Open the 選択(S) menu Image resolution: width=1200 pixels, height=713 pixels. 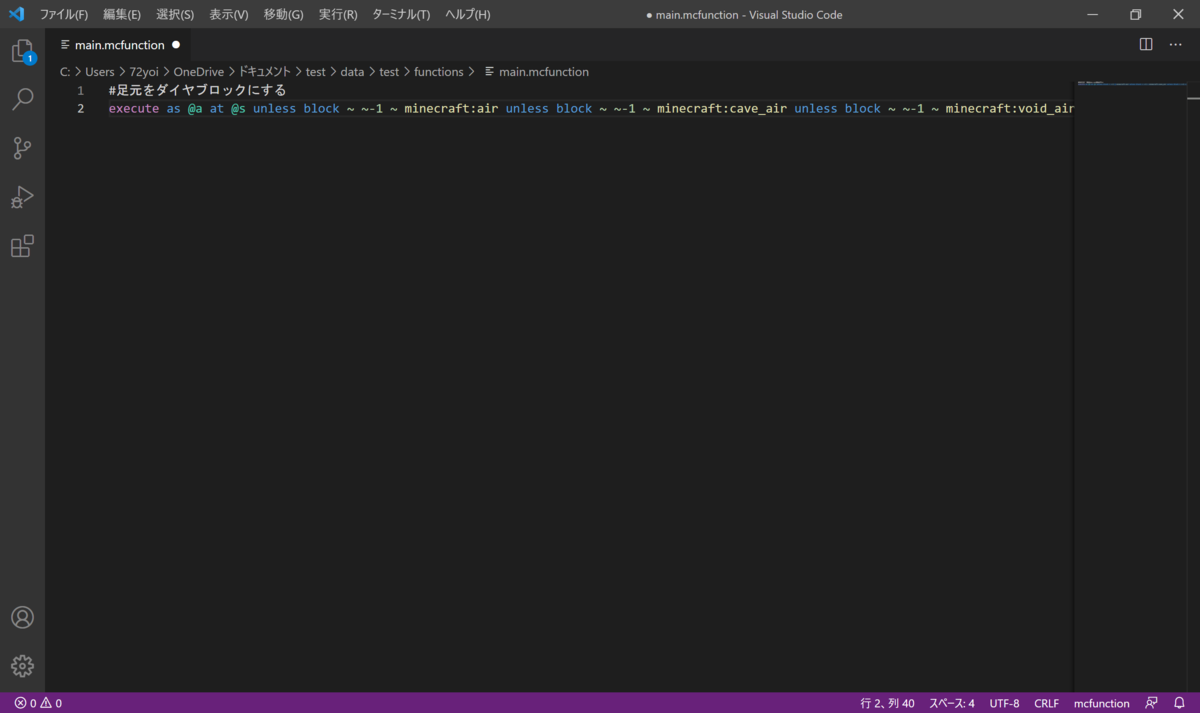tap(175, 15)
